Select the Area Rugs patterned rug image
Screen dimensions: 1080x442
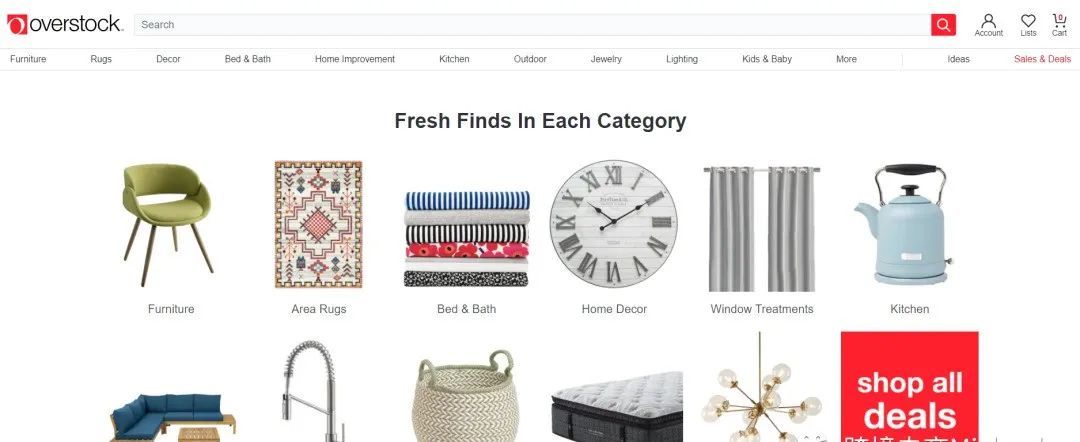318,224
